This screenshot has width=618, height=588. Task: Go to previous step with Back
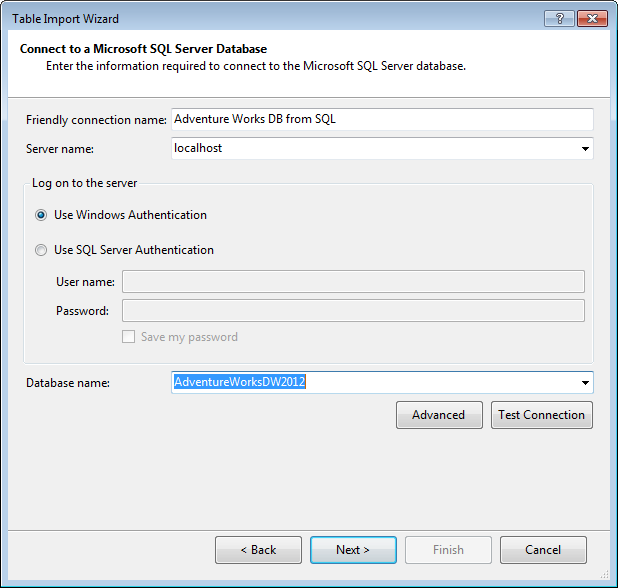click(258, 550)
